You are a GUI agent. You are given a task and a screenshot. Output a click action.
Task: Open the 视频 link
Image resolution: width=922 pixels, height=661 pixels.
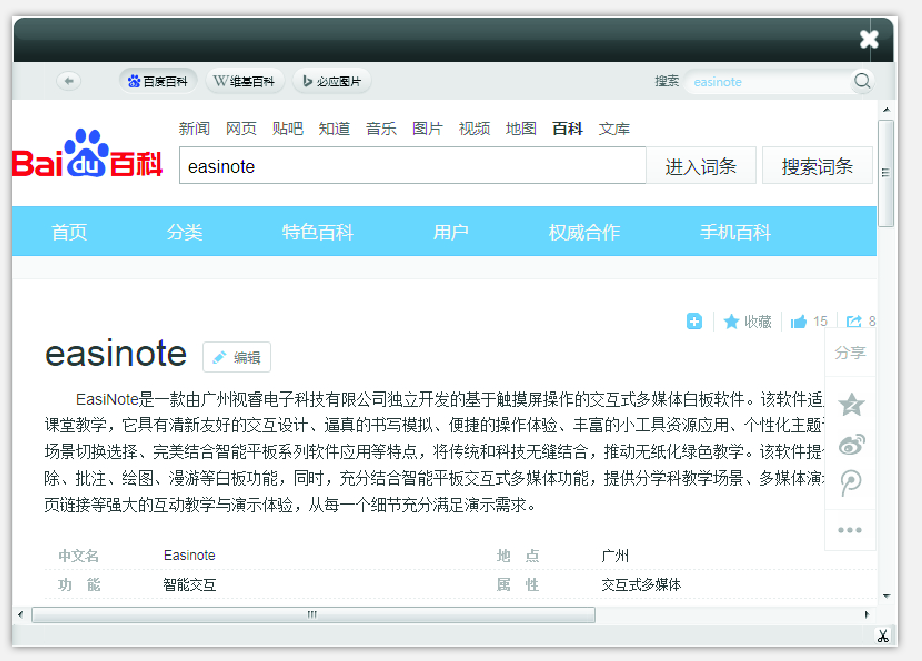coord(475,128)
